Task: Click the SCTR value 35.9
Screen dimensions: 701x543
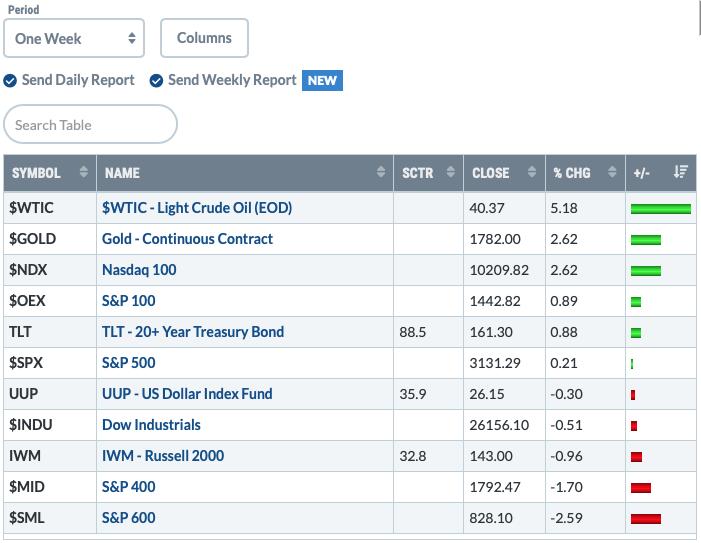Action: (x=413, y=394)
